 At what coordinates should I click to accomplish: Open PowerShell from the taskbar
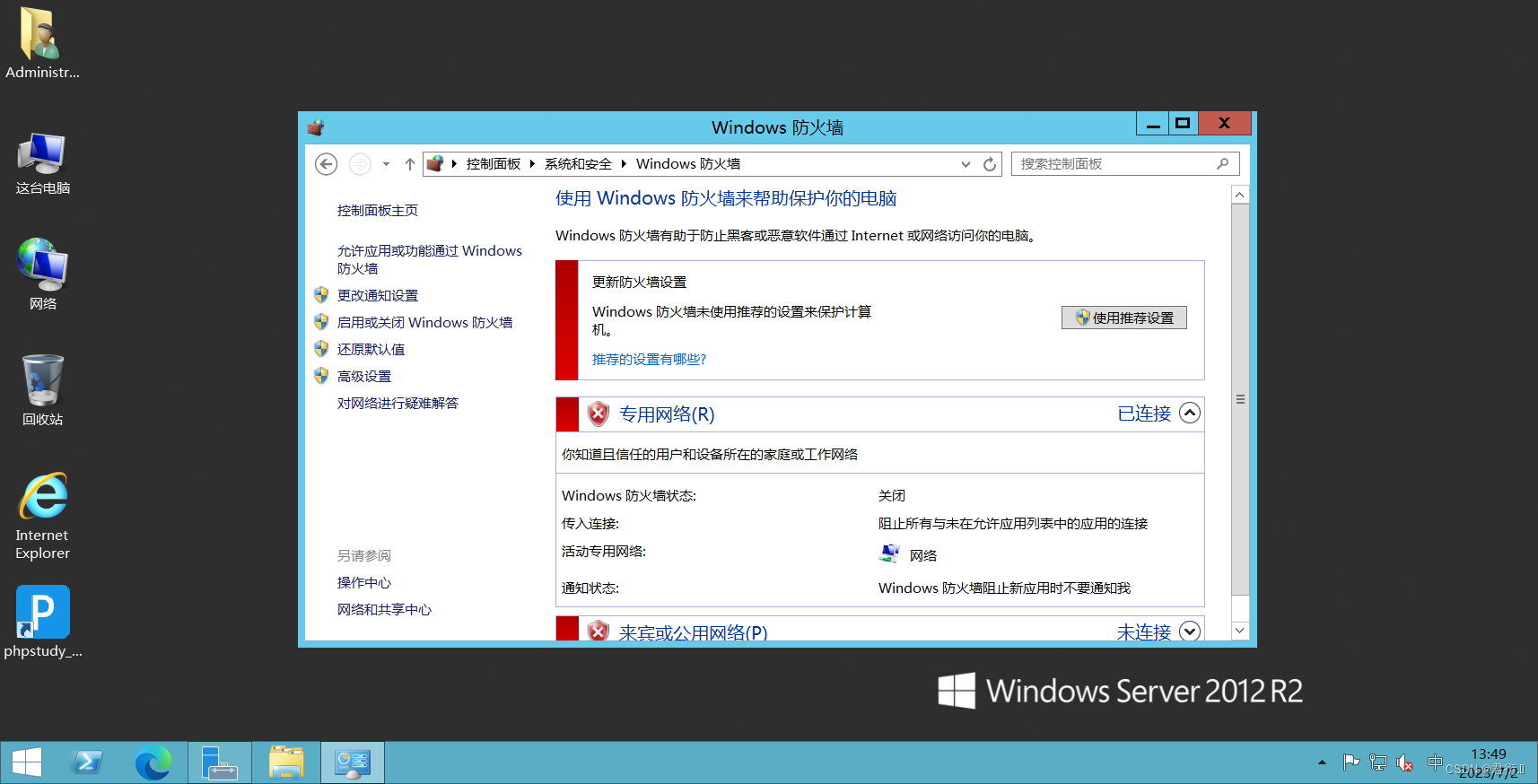(x=87, y=762)
